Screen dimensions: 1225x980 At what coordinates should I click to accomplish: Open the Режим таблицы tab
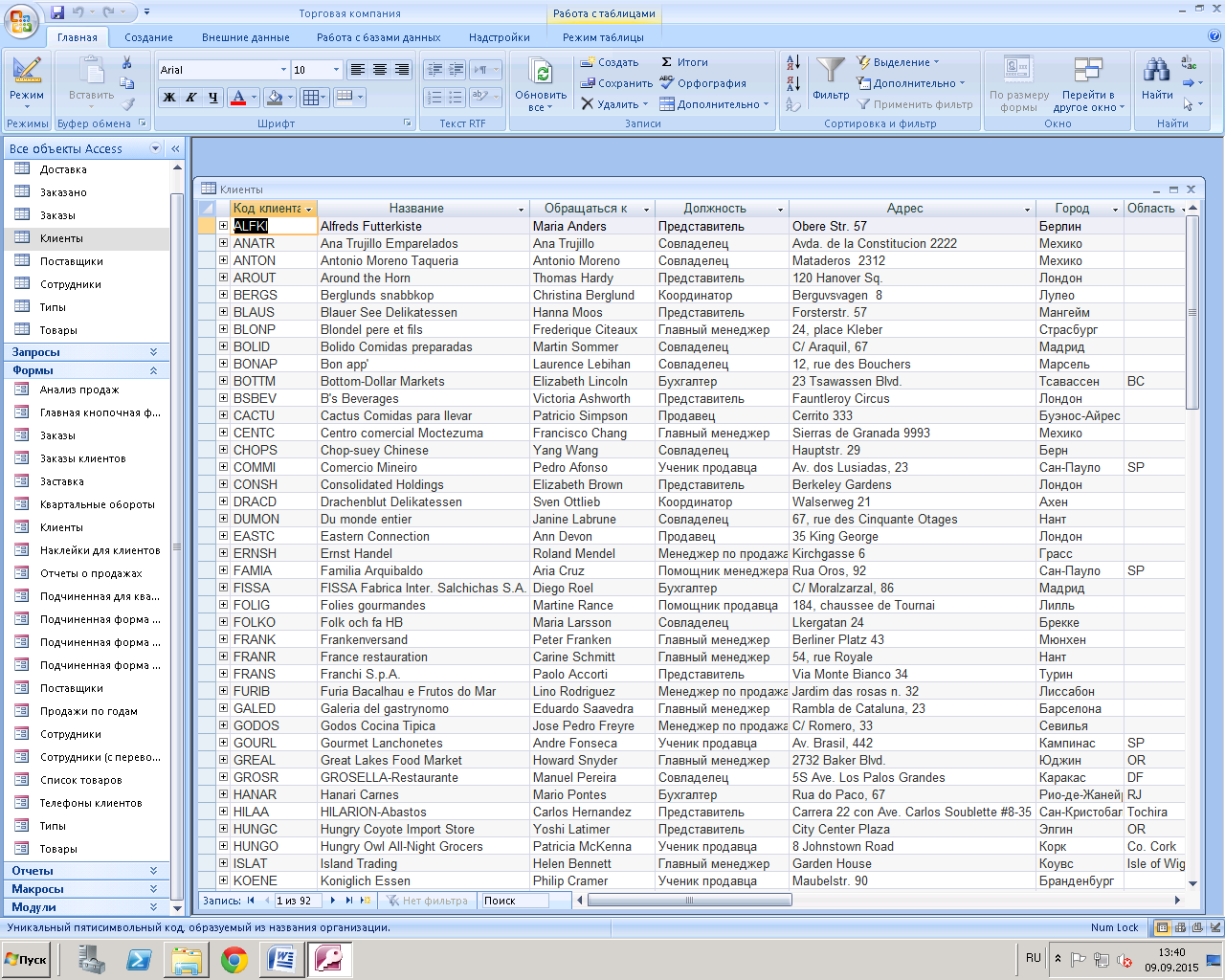pyautogui.click(x=603, y=37)
